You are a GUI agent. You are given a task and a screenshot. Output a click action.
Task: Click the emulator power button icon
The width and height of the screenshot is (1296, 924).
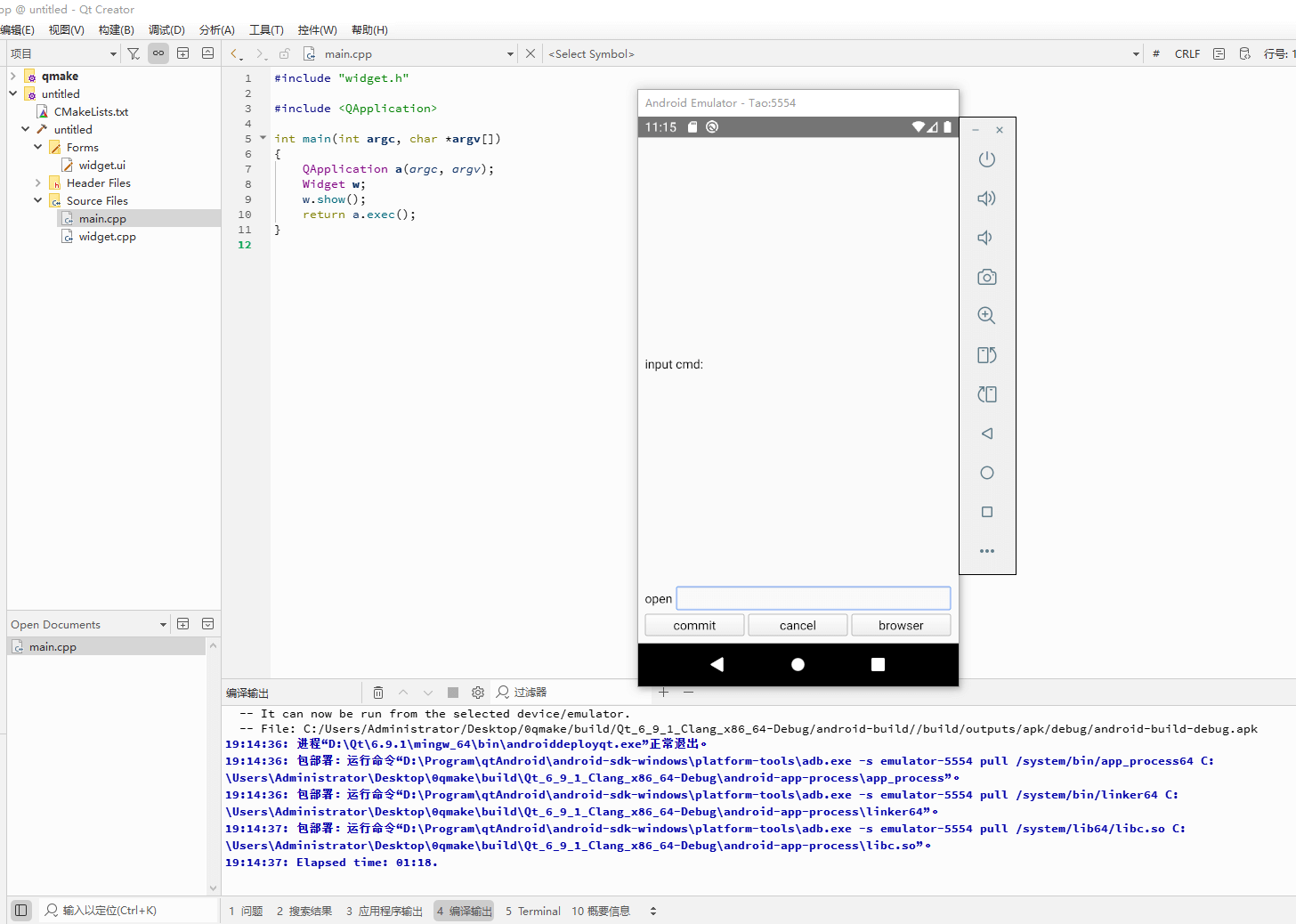[986, 160]
